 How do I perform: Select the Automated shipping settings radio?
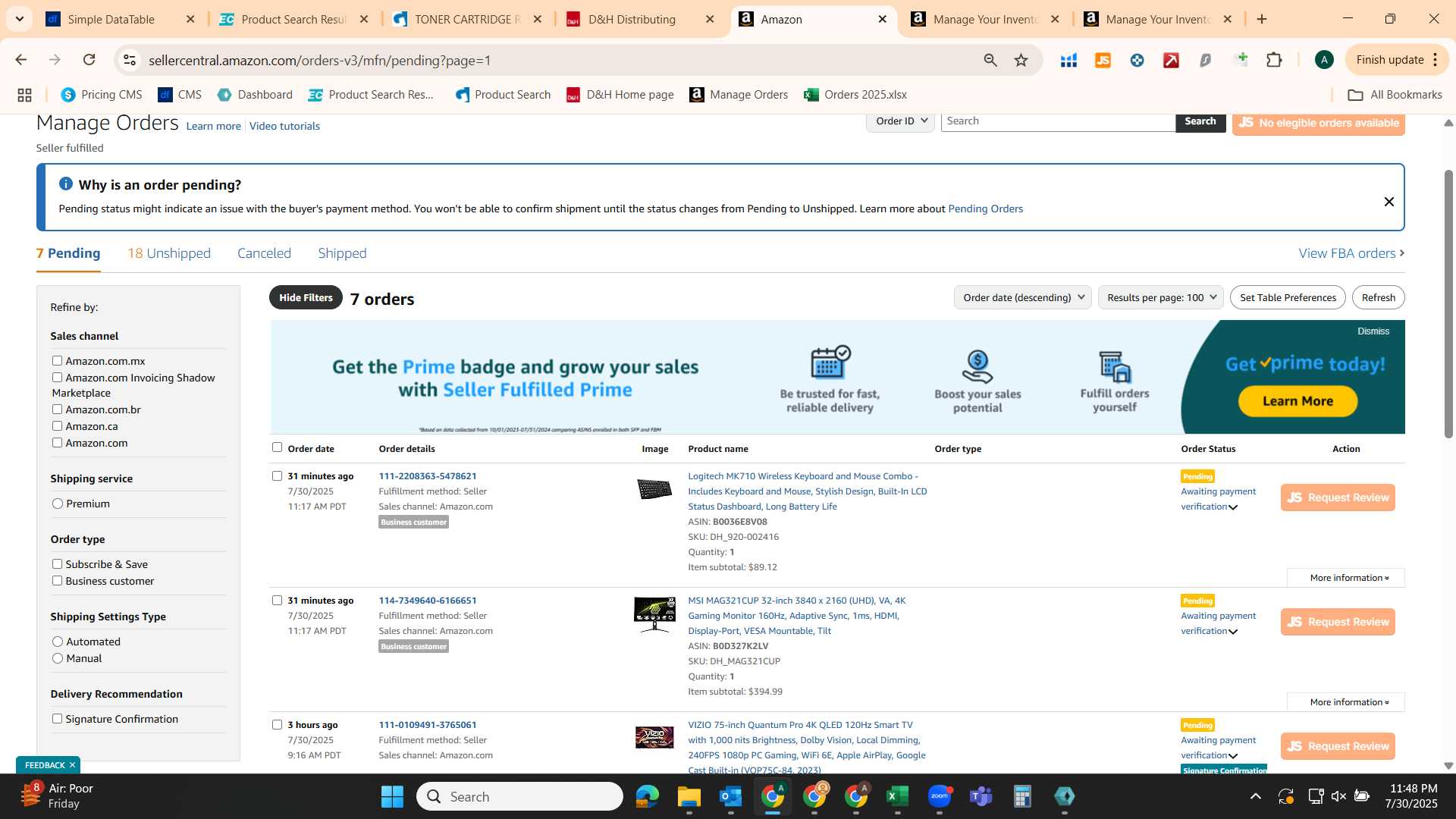click(58, 642)
